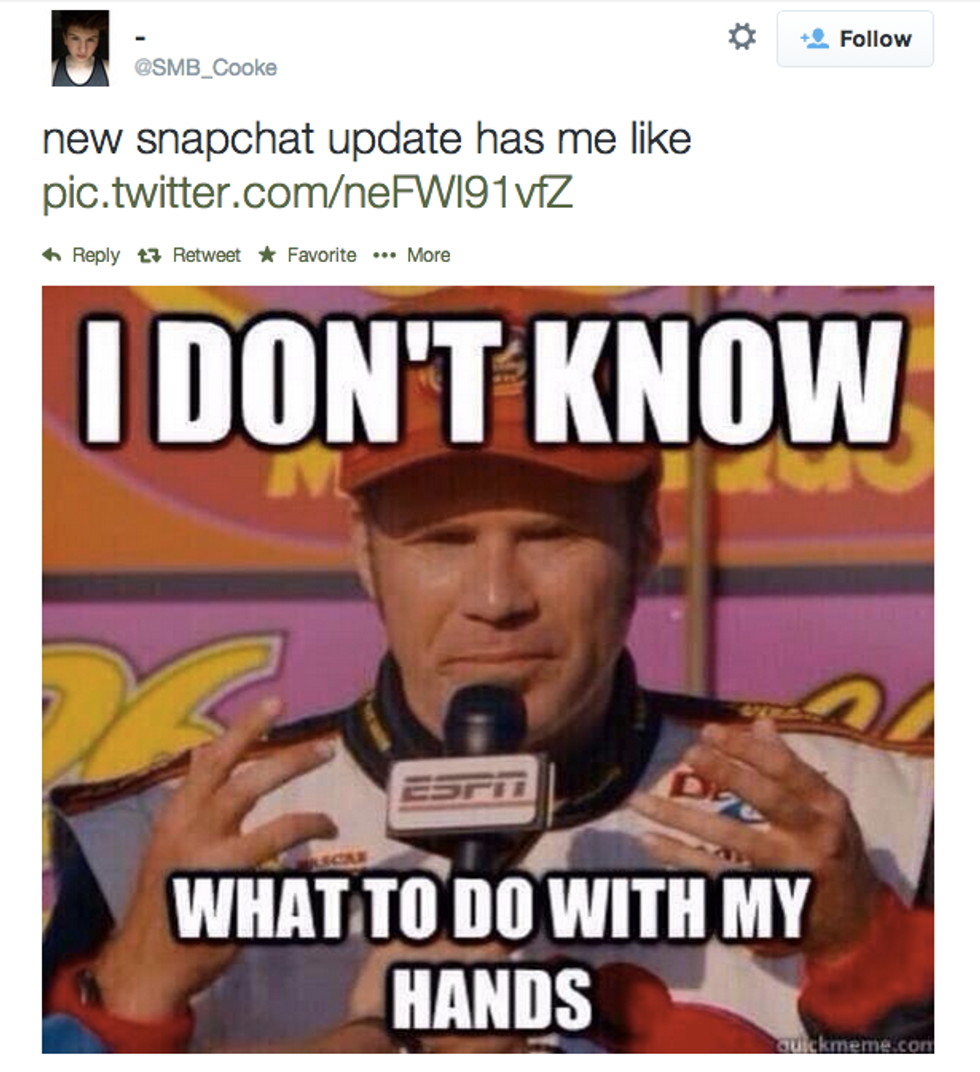Open the user's profile avatar
The image size is (980, 1072).
(x=80, y=48)
